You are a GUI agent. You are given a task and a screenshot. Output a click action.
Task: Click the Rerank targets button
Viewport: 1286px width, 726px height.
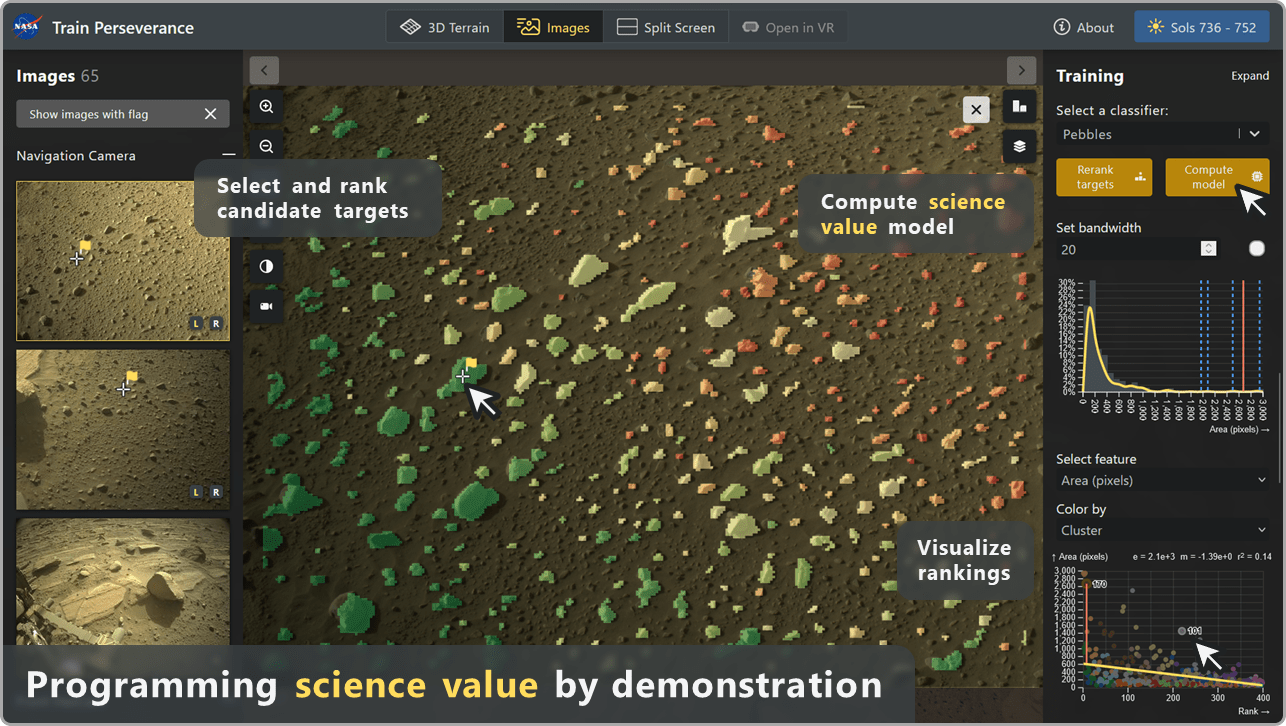1104,177
